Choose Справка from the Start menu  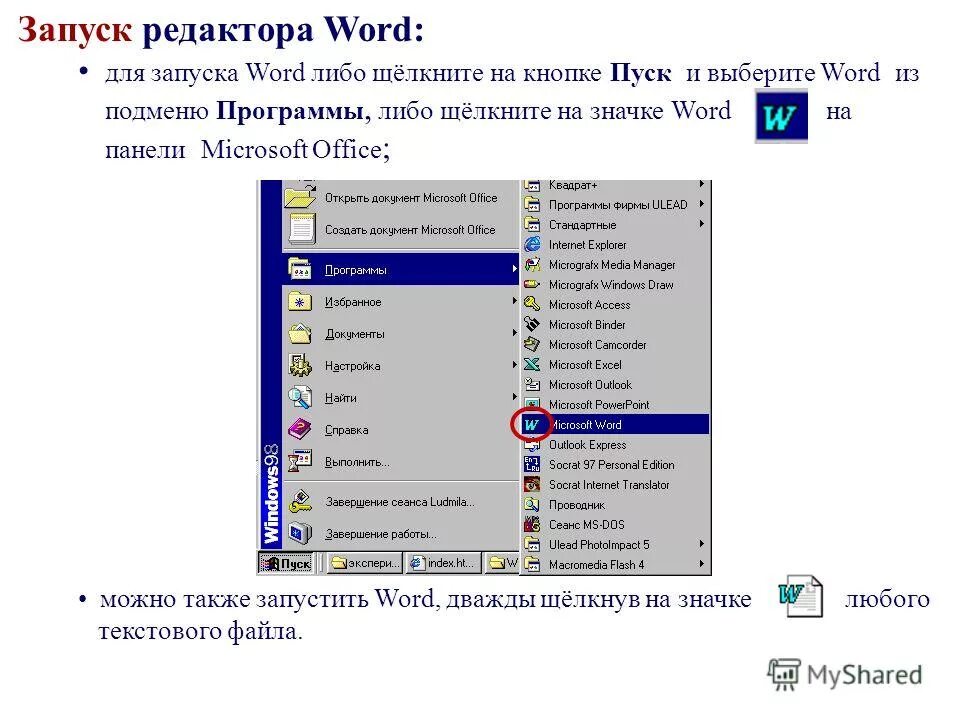401,430
